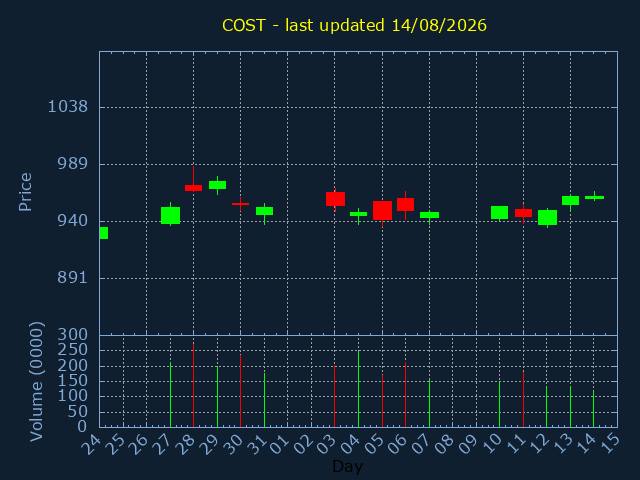The height and width of the screenshot is (480, 640).
Task: Click the chart title "COST - last updated 14/08/2026"
Action: [354, 25]
